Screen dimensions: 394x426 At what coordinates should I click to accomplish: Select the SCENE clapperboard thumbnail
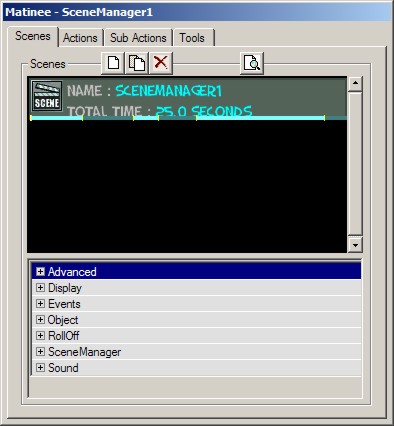click(x=47, y=96)
